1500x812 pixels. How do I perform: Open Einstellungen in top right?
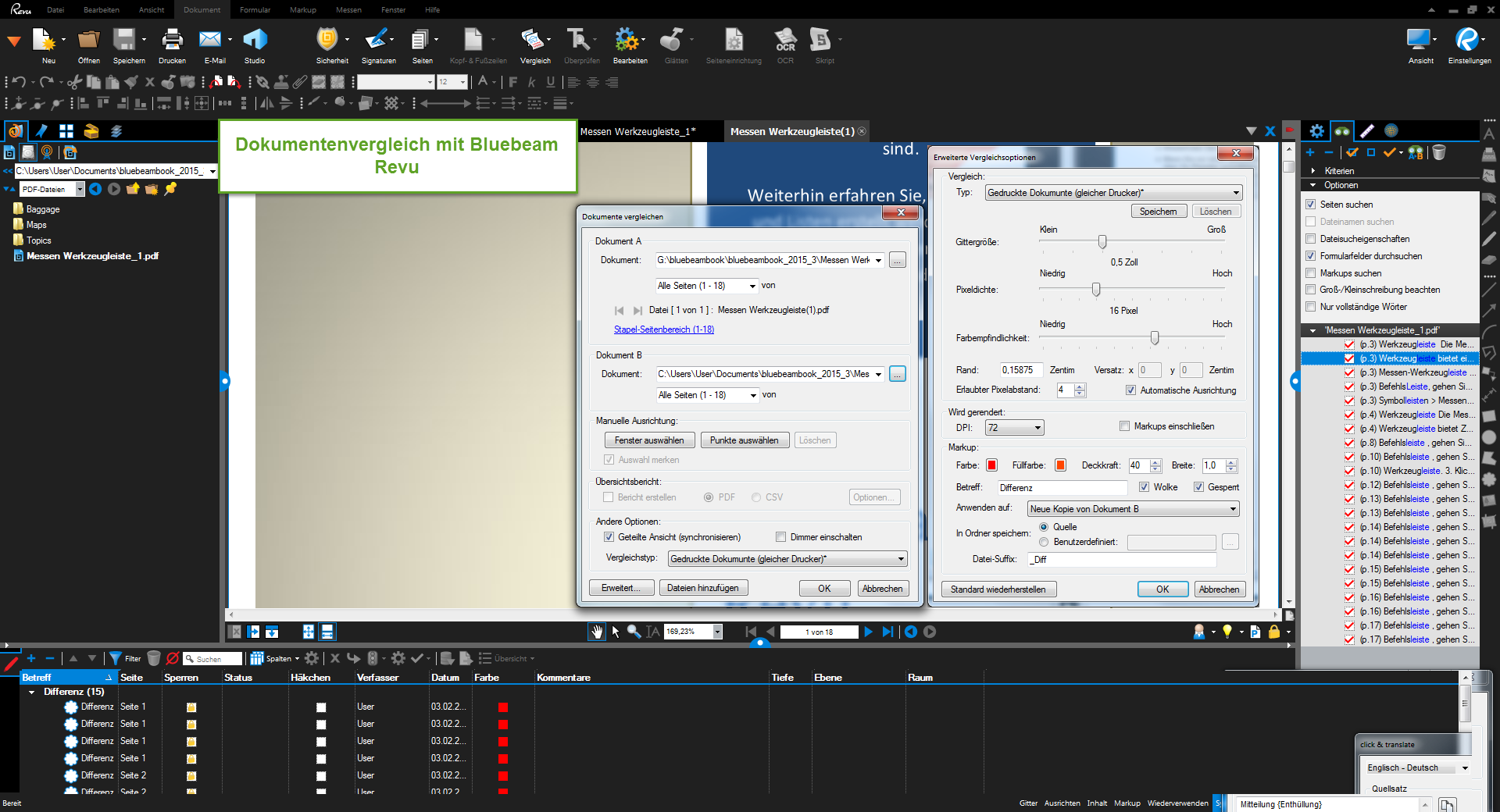click(1469, 40)
